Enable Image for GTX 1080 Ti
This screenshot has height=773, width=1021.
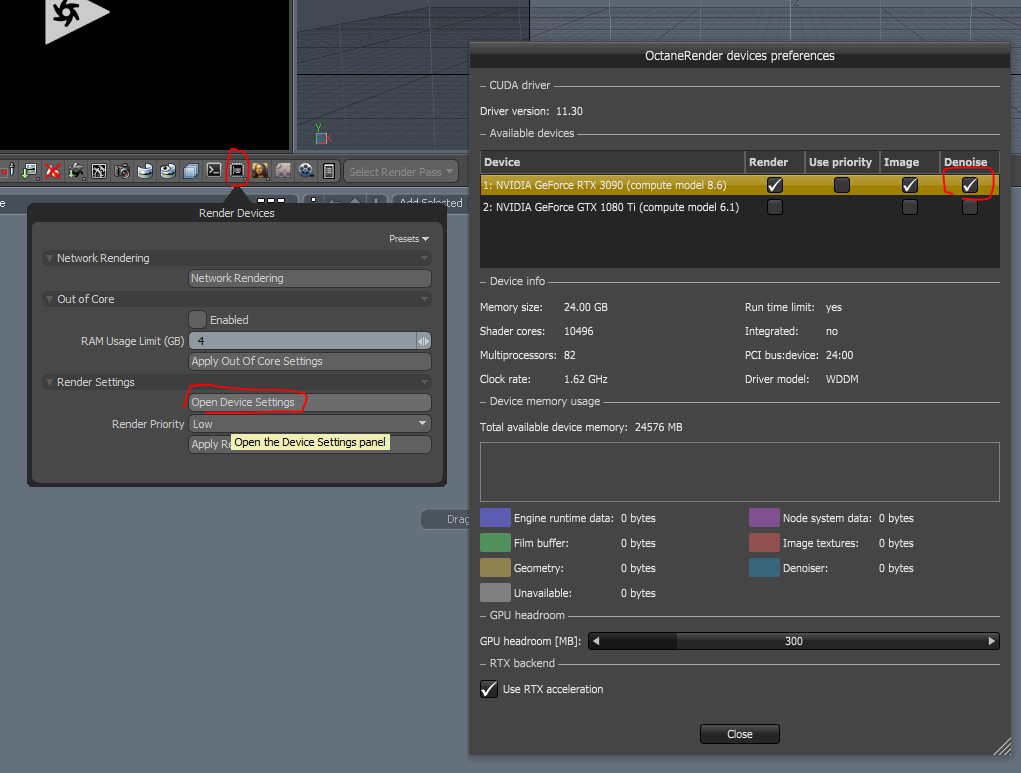pos(910,207)
